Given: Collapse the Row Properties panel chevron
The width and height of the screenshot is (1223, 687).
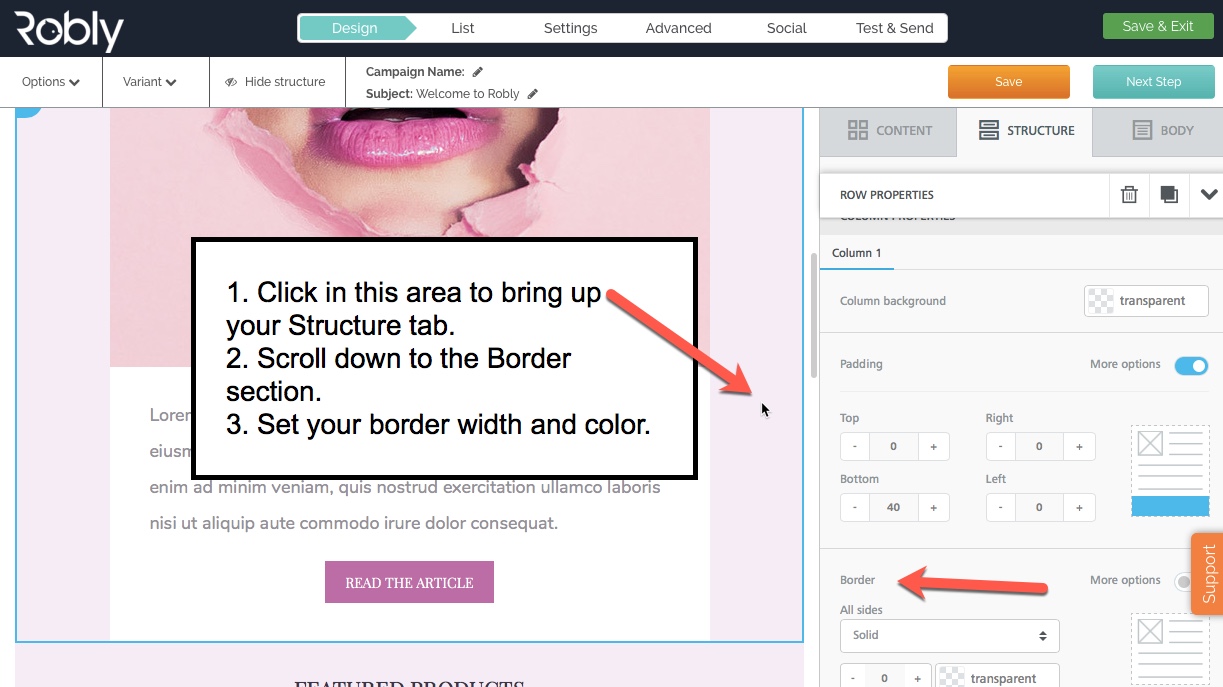Looking at the screenshot, I should [x=1208, y=194].
